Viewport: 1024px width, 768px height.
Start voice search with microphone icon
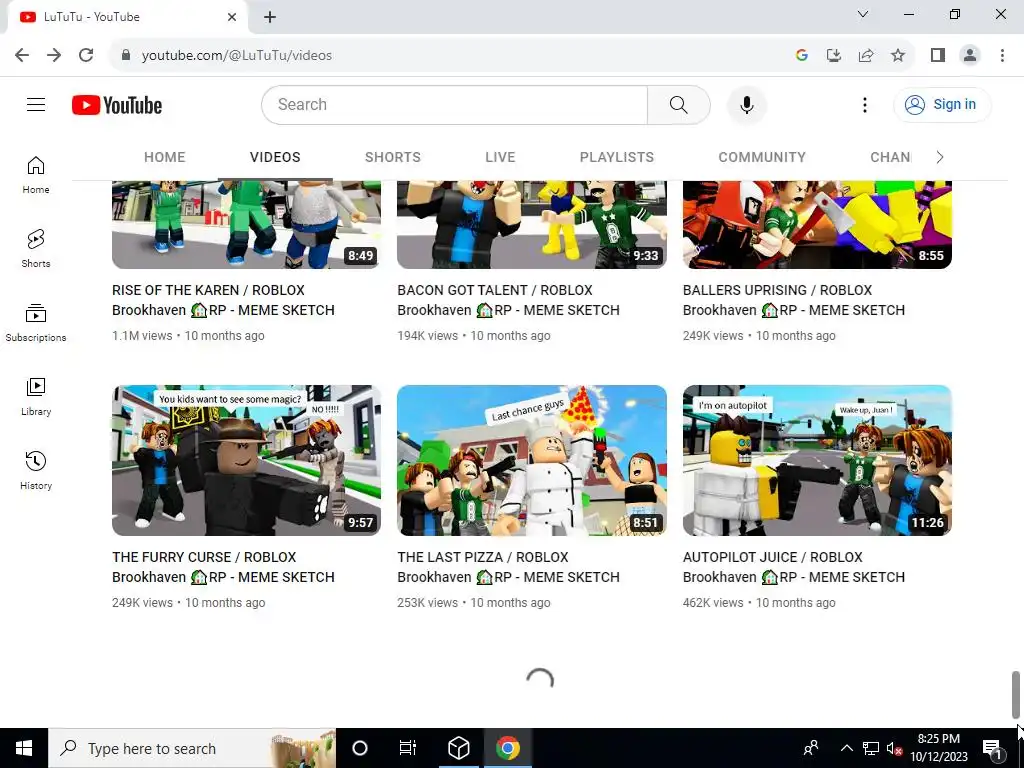(746, 104)
